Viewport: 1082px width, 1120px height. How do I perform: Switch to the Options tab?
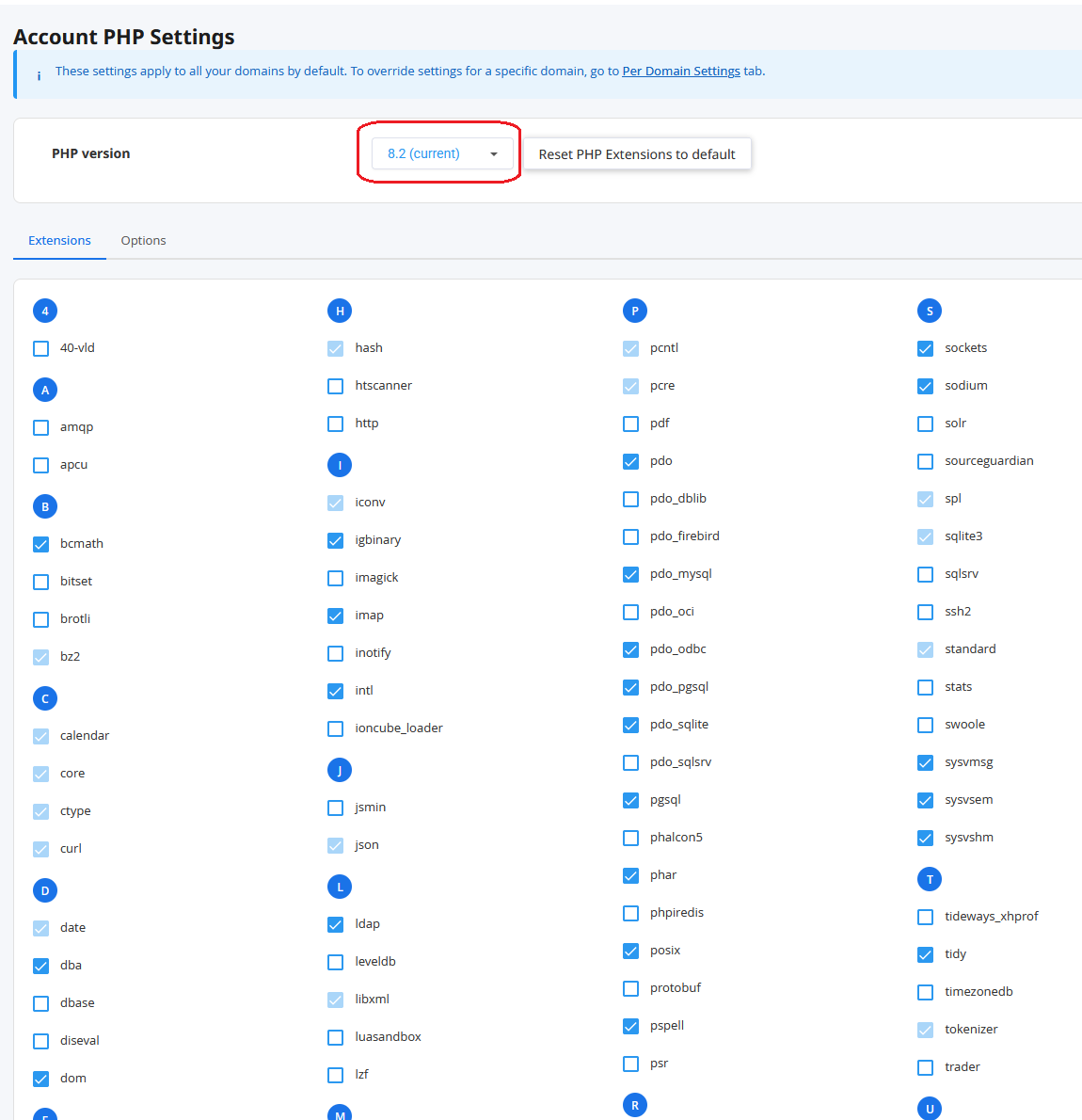(143, 241)
